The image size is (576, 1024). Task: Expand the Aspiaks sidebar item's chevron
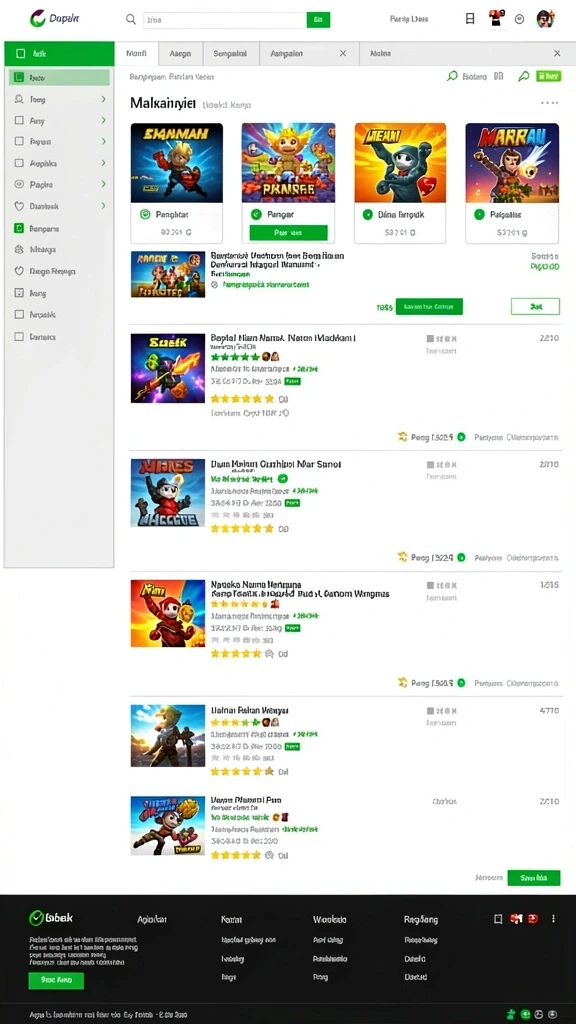click(103, 163)
